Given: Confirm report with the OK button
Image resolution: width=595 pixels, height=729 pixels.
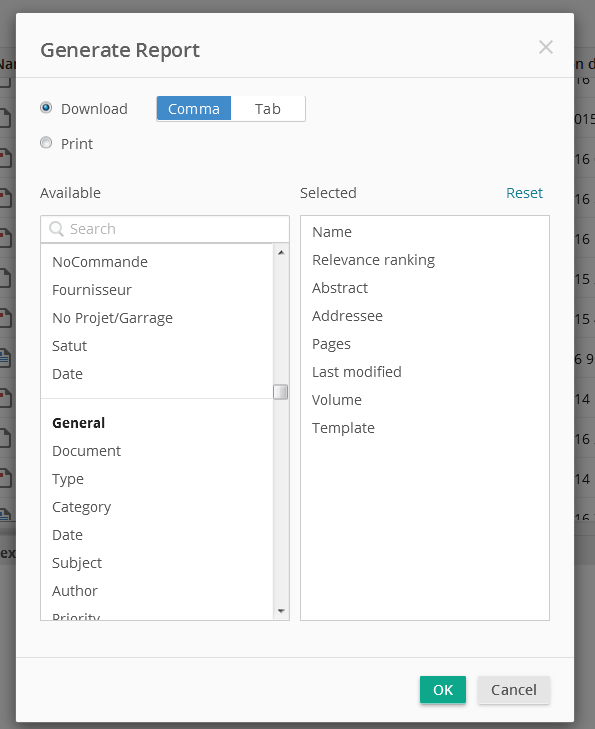Looking at the screenshot, I should [443, 690].
